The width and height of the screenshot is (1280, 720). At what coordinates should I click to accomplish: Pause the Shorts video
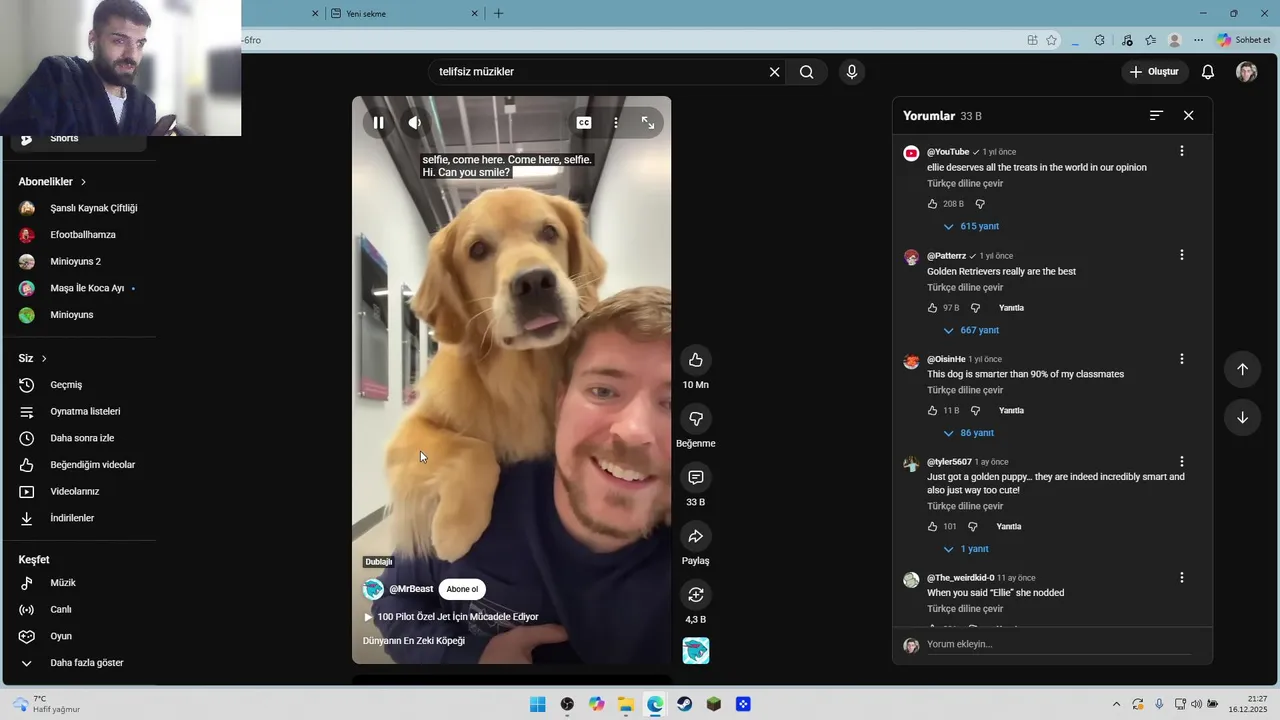pyautogui.click(x=378, y=123)
